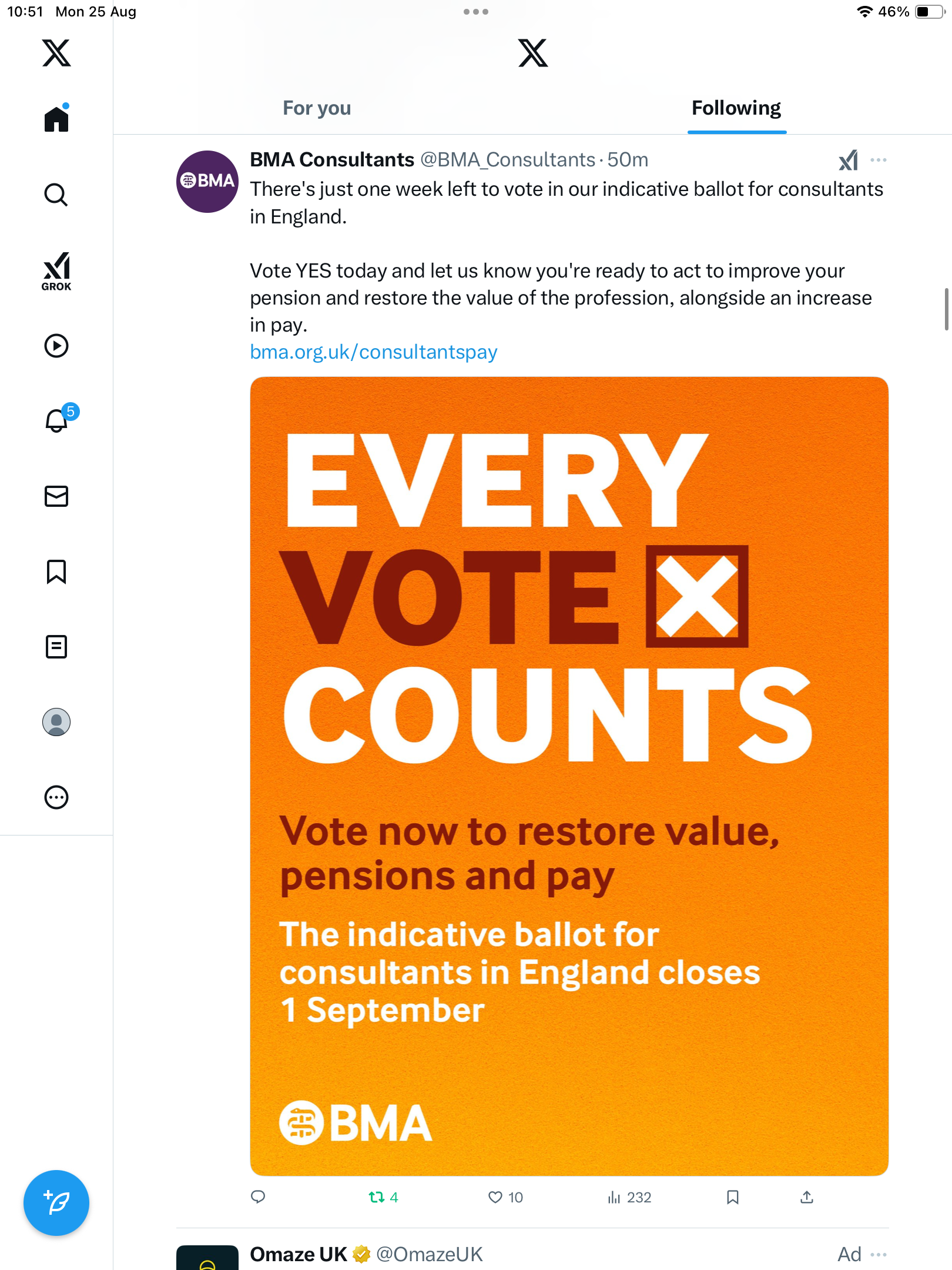The width and height of the screenshot is (952, 1270).
Task: Select the Following tab
Action: [x=736, y=108]
